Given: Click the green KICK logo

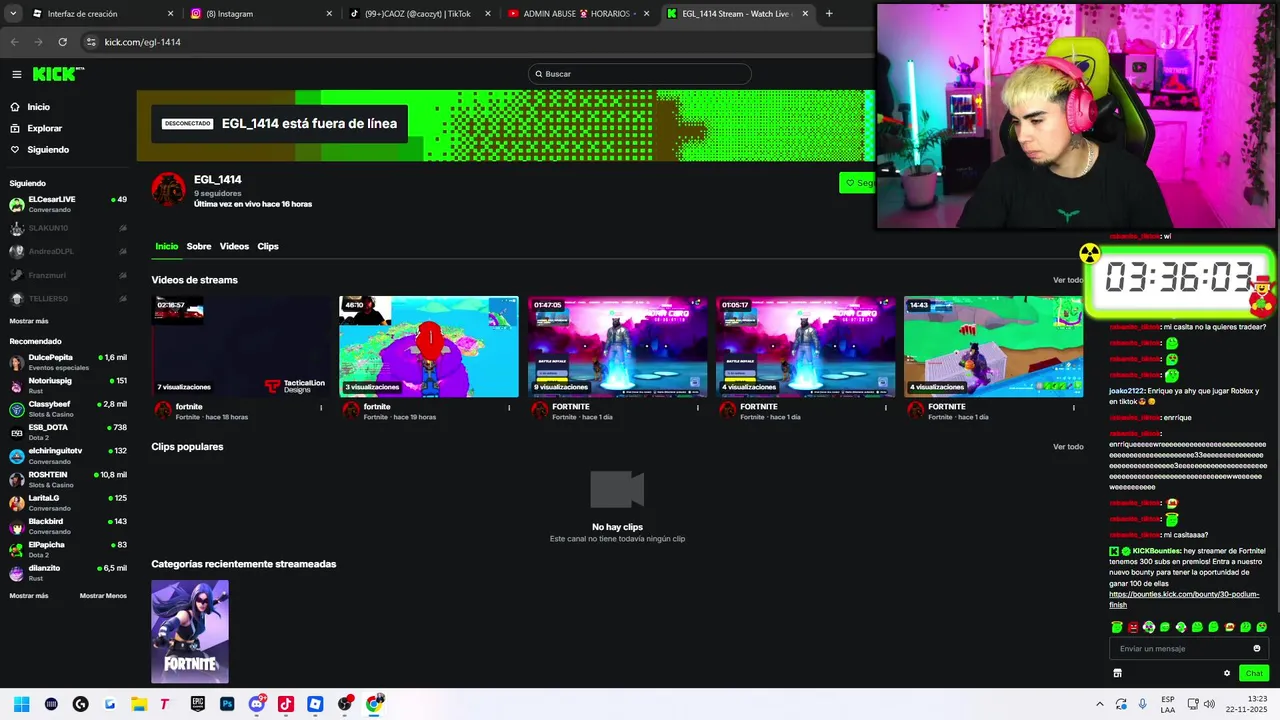Looking at the screenshot, I should tap(58, 74).
